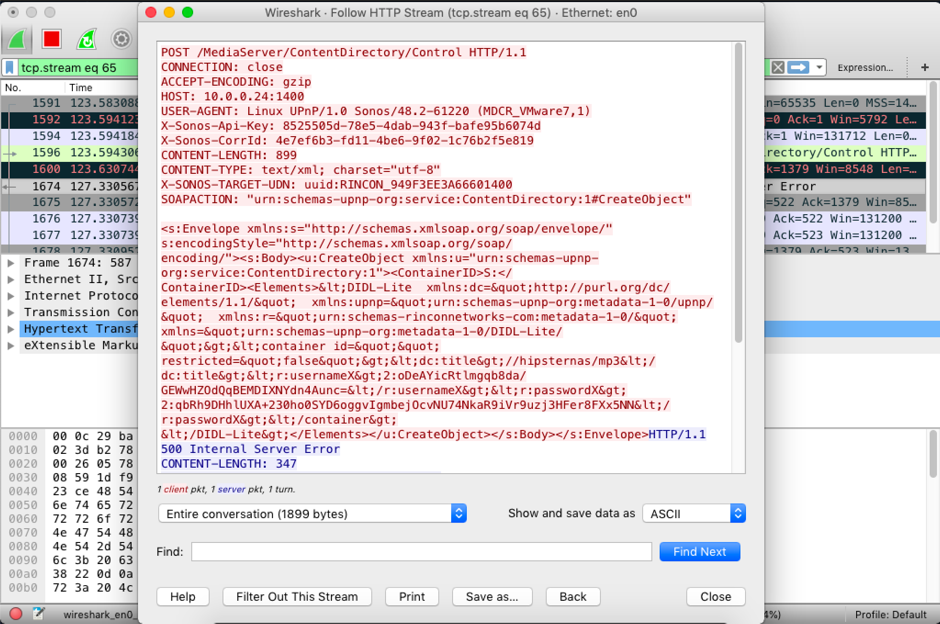
Task: Click the USER-AGENT header line in the stream
Action: coord(376,111)
